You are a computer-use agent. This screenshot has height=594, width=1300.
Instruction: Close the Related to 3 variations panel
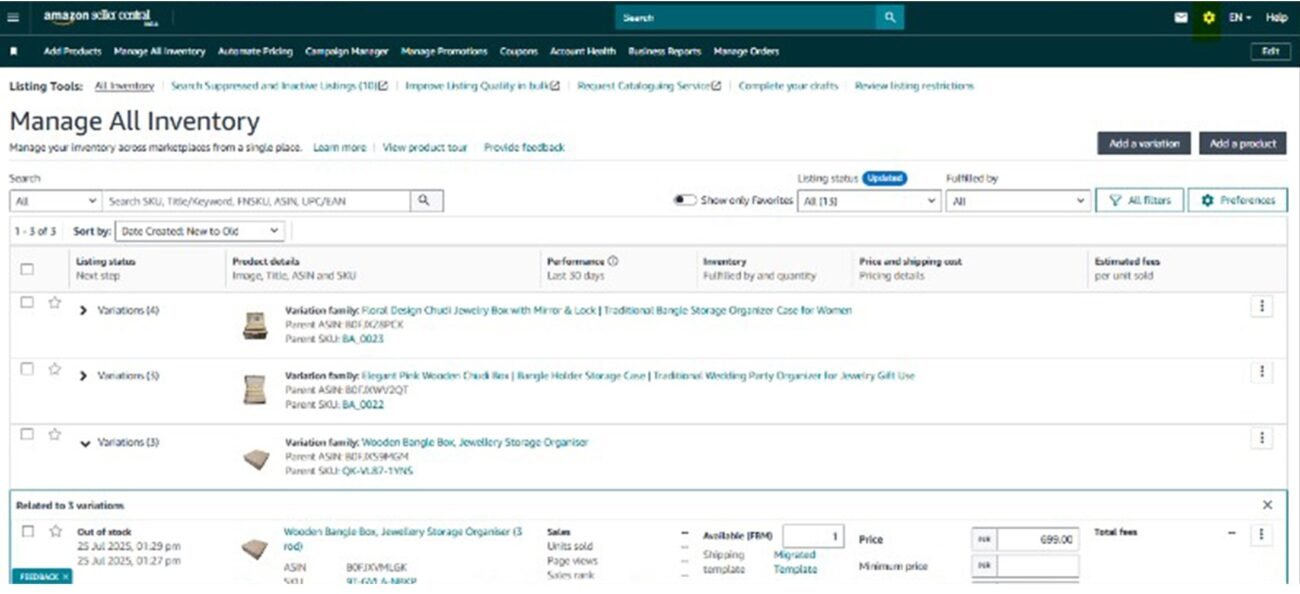1267,505
